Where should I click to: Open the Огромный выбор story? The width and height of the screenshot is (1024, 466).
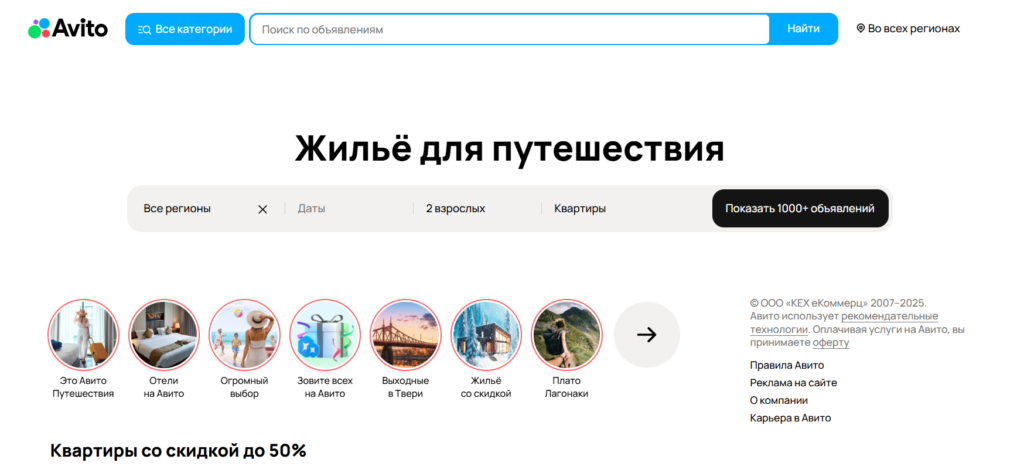[x=244, y=349]
